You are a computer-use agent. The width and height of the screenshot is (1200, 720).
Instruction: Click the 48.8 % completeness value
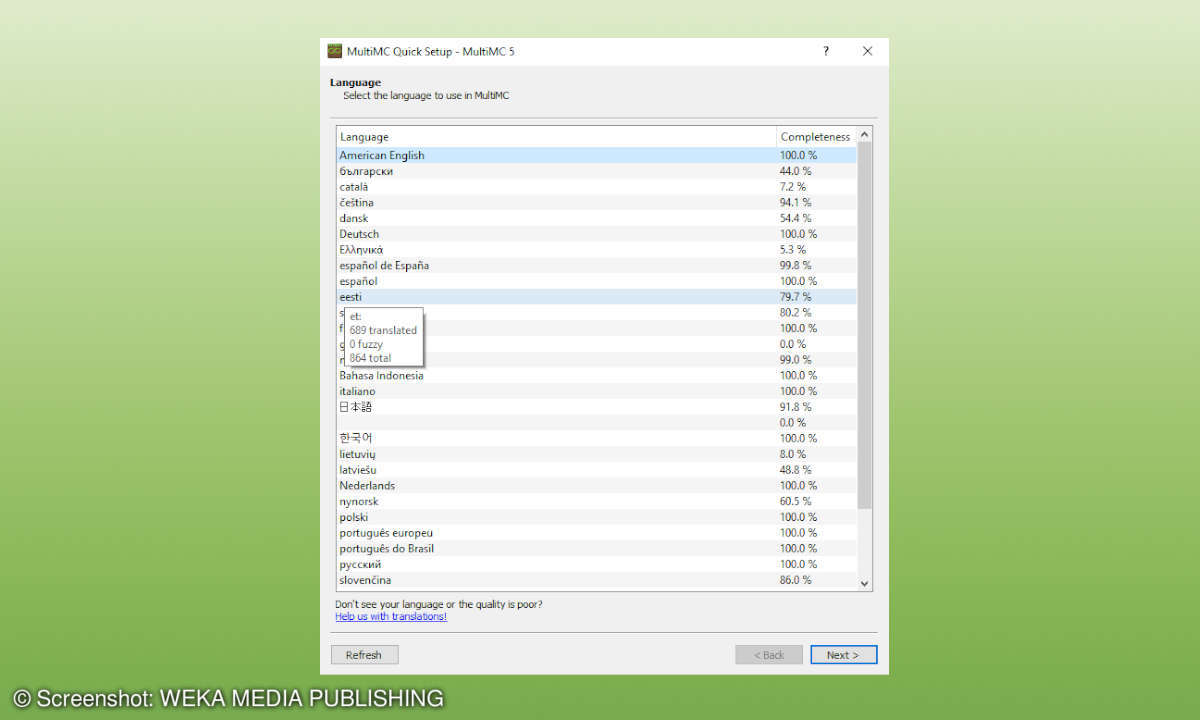pyautogui.click(x=796, y=470)
